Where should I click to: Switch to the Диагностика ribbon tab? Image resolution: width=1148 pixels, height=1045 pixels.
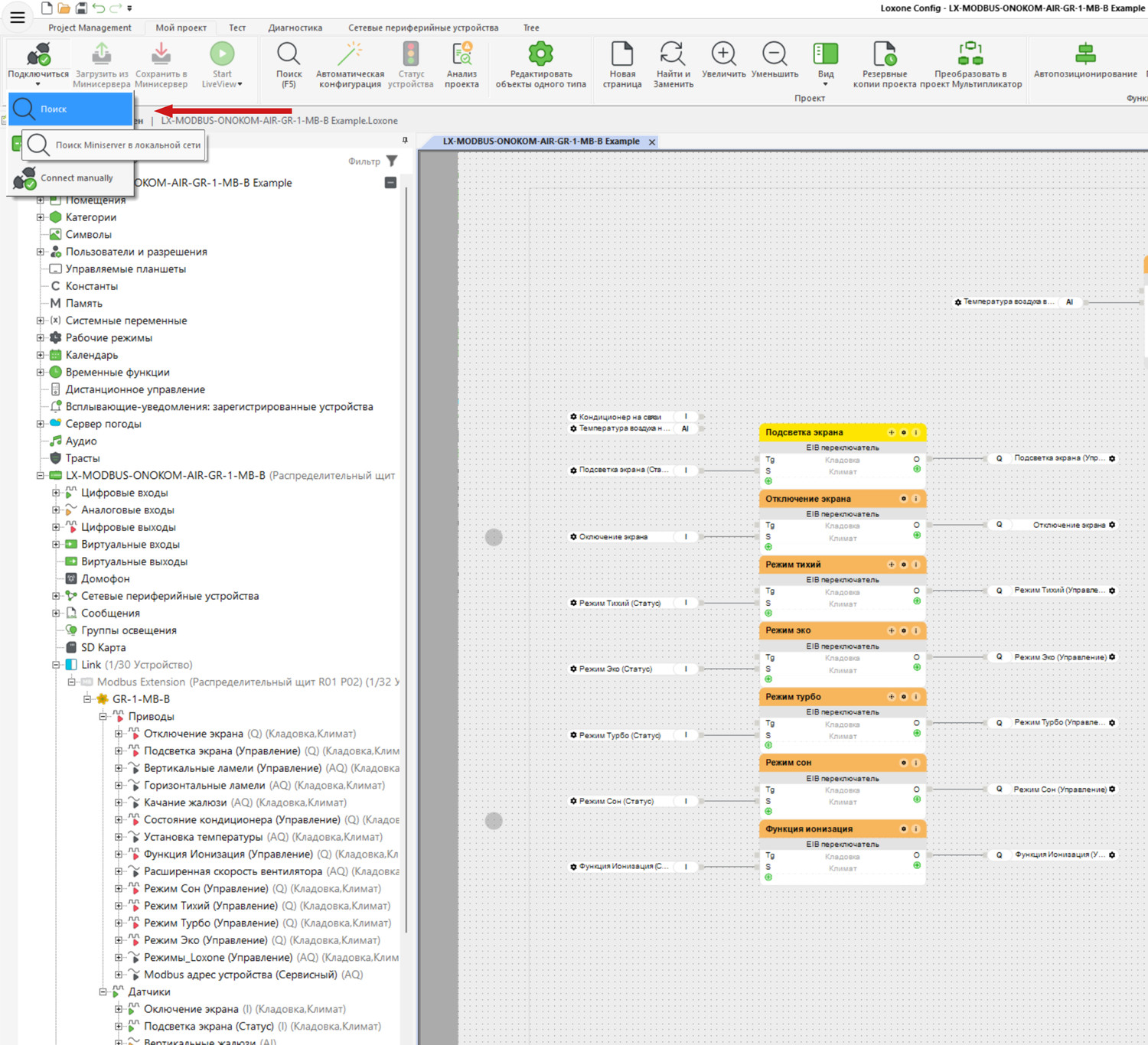coord(295,28)
